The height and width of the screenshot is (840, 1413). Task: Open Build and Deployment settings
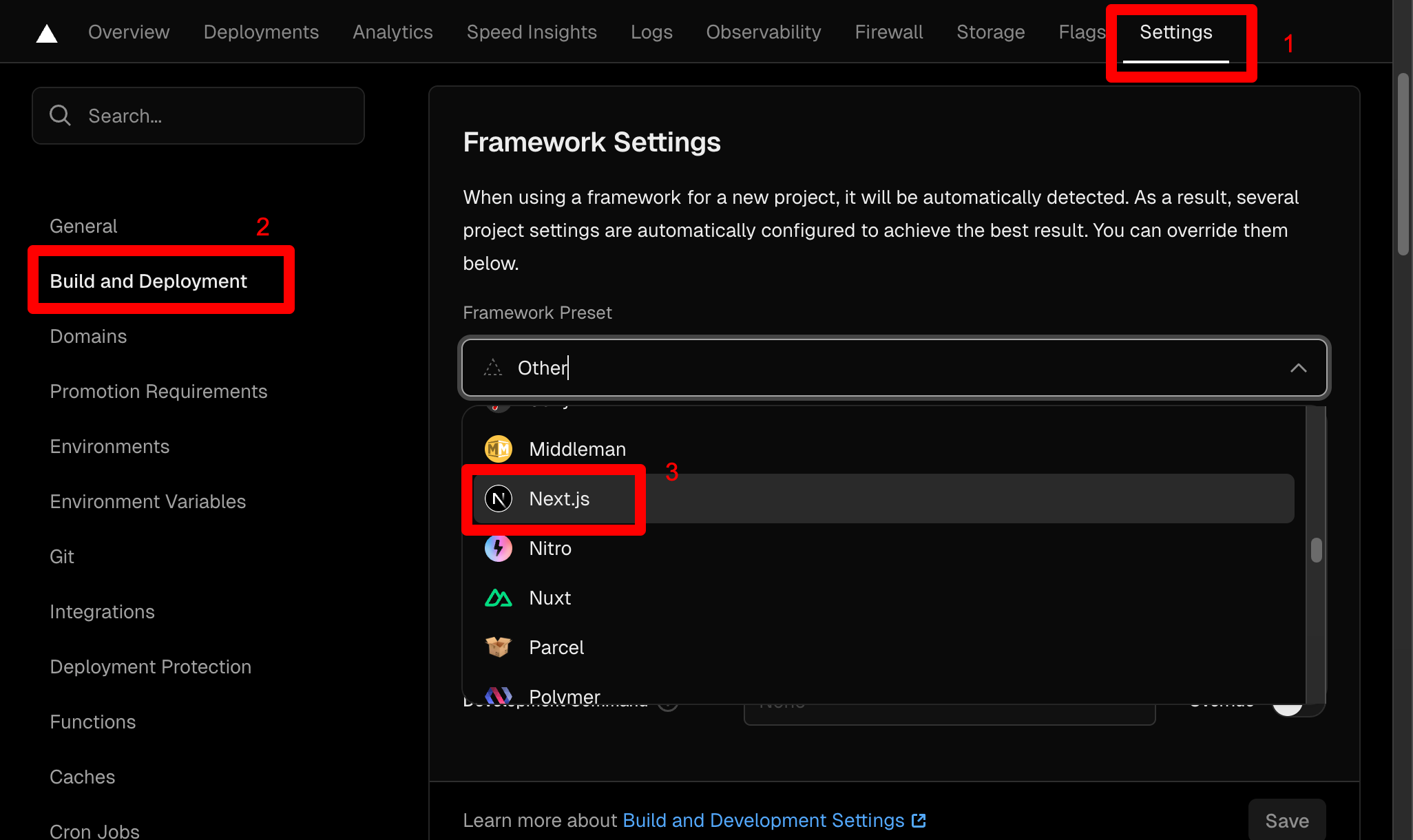[148, 281]
